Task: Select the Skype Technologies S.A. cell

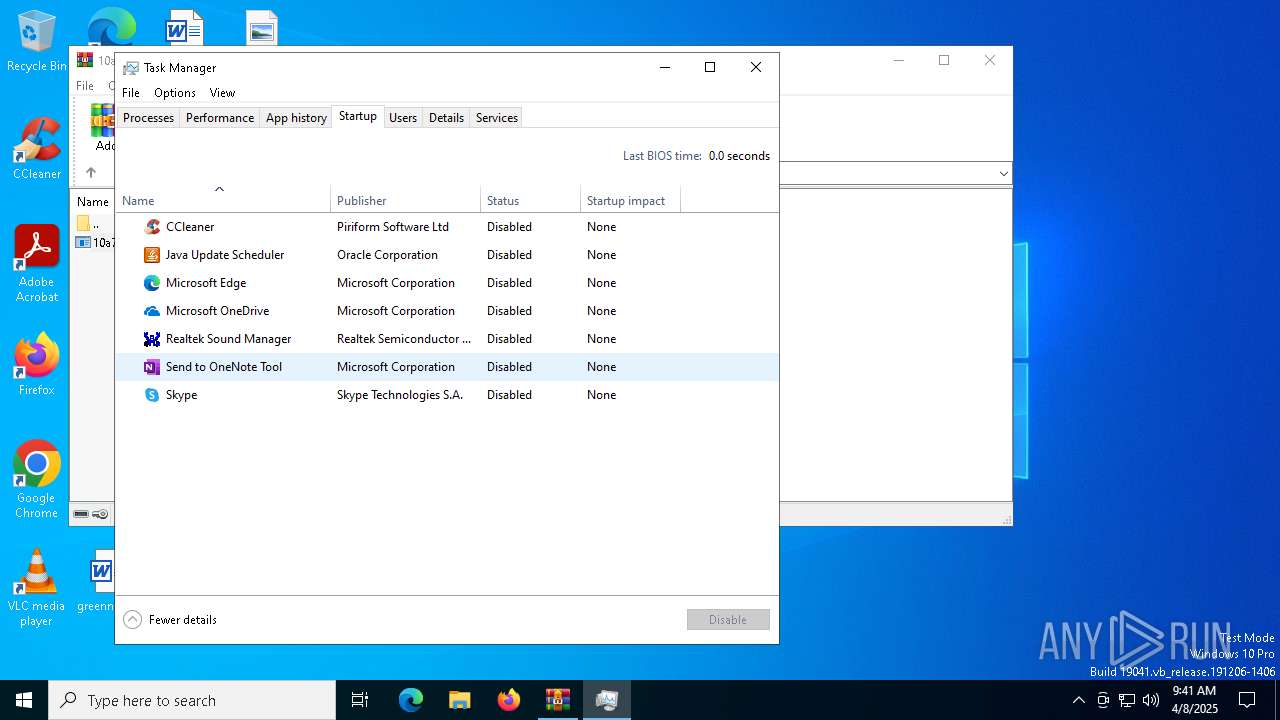Action: point(400,395)
